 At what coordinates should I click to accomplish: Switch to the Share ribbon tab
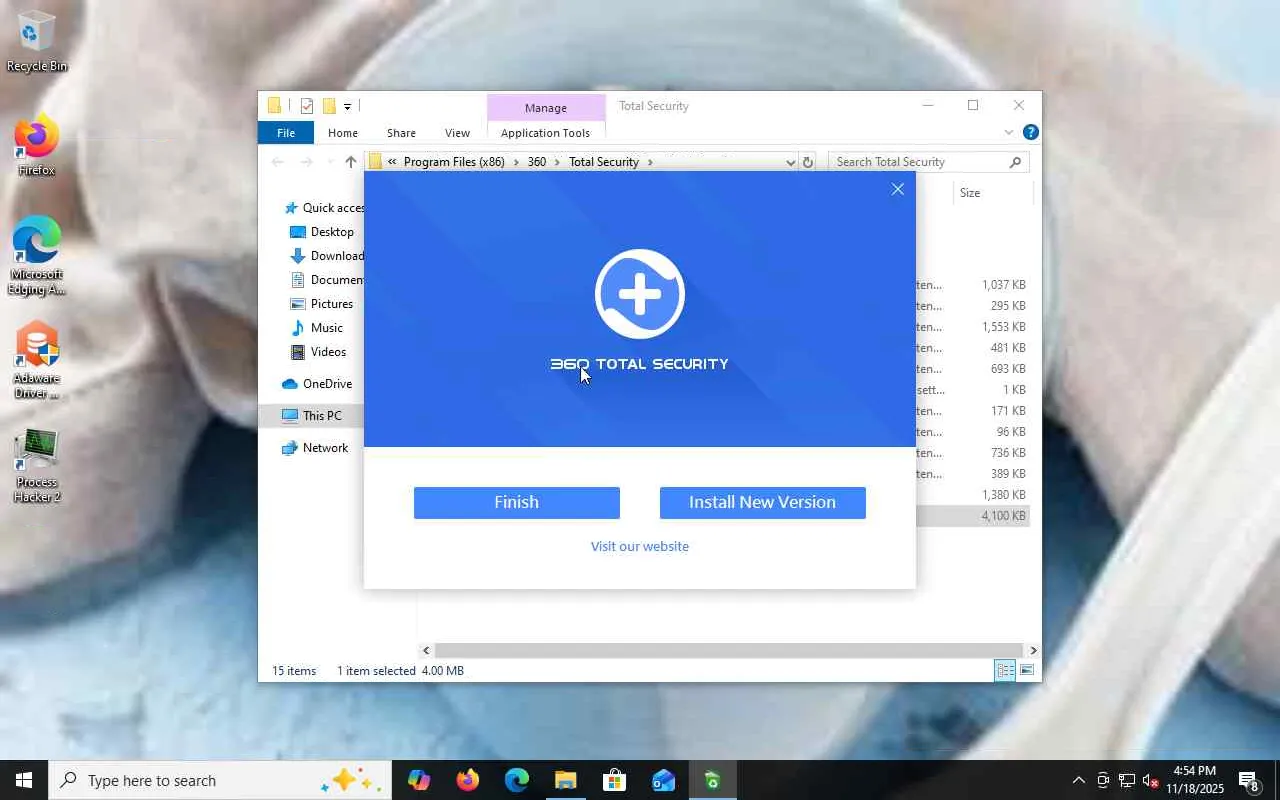(401, 133)
